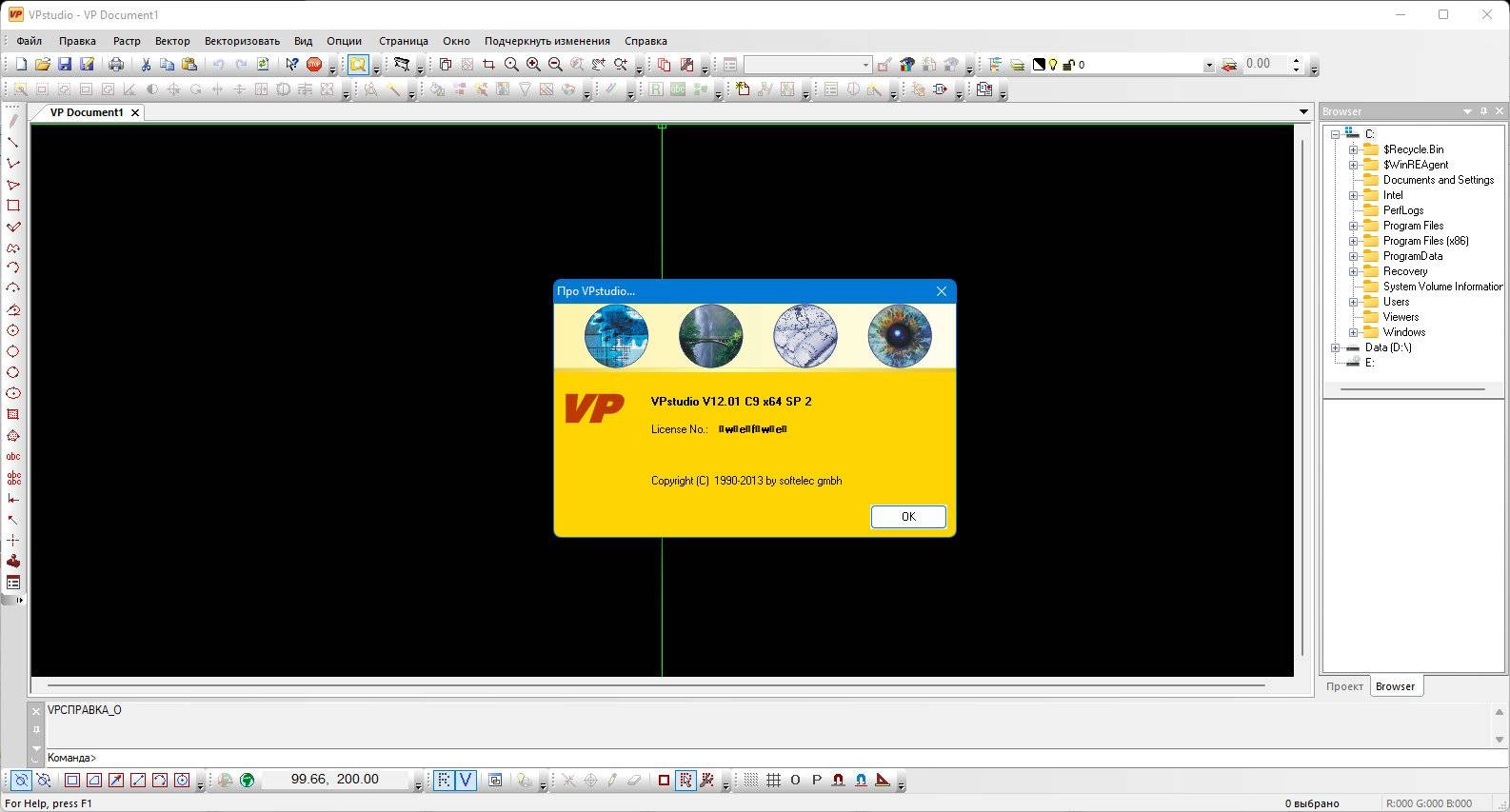
Task: Toggle the red magnet snap icon
Action: point(839,780)
